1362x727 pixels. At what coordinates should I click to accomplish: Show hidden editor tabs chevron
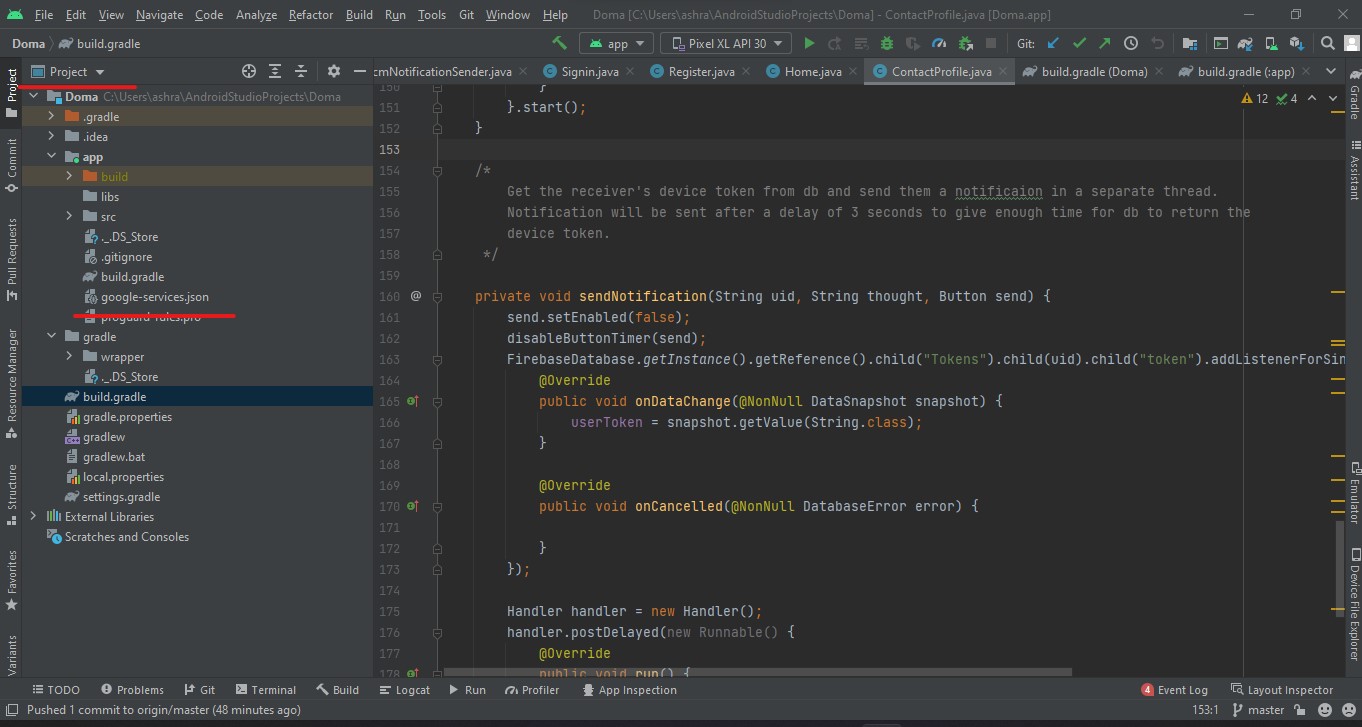[1331, 71]
